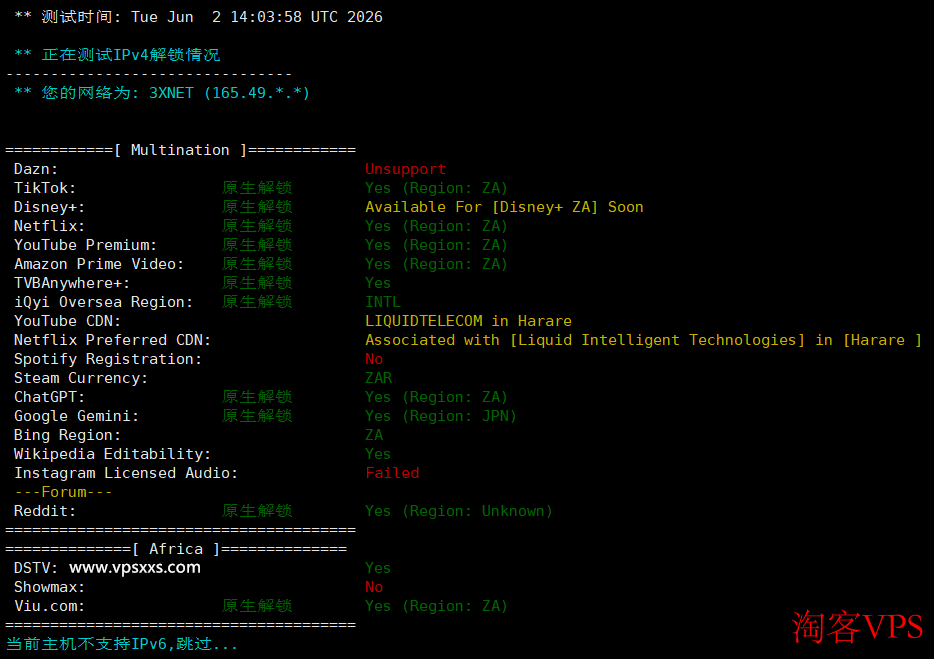
Task: Click the 'ZA' Bing region value
Action: pyautogui.click(x=373, y=436)
